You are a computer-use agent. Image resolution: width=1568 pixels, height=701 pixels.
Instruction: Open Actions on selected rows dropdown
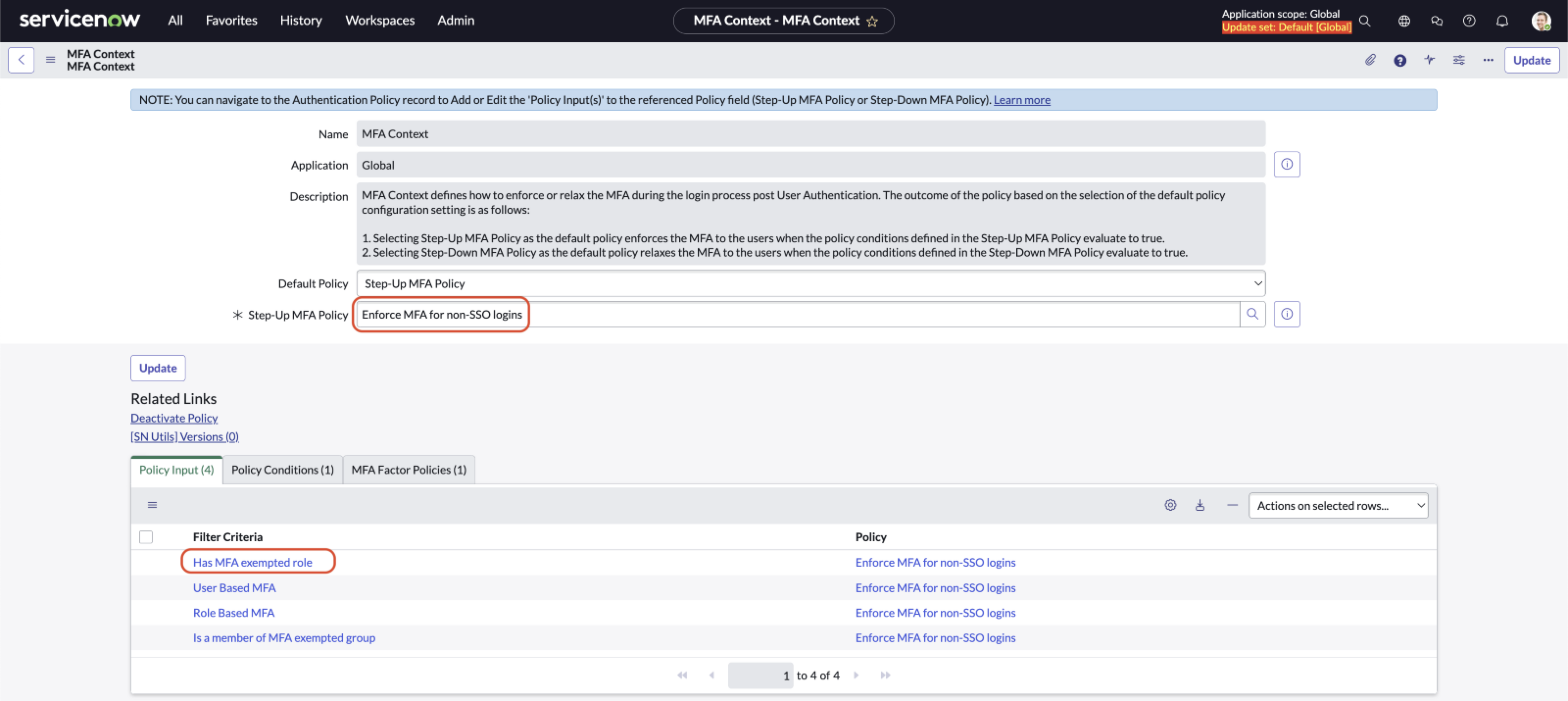click(x=1339, y=505)
